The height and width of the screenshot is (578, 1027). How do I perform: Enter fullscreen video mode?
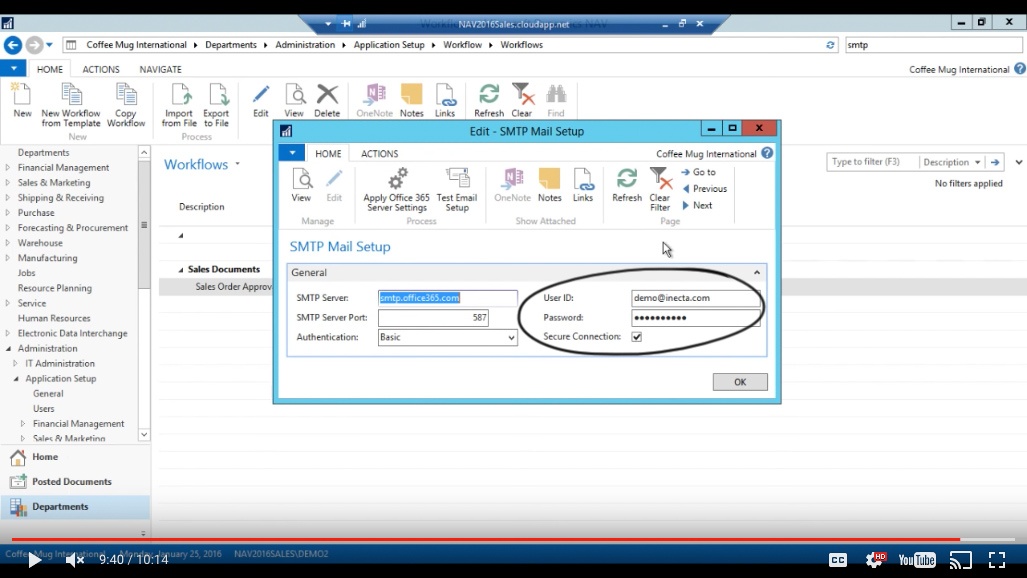coord(997,560)
